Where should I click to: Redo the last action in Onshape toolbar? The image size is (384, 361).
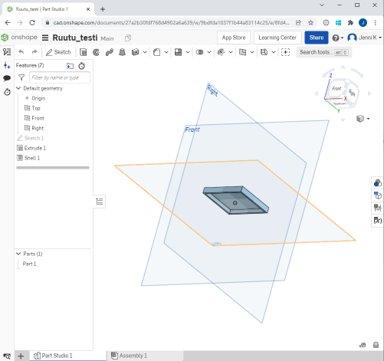tap(34, 52)
